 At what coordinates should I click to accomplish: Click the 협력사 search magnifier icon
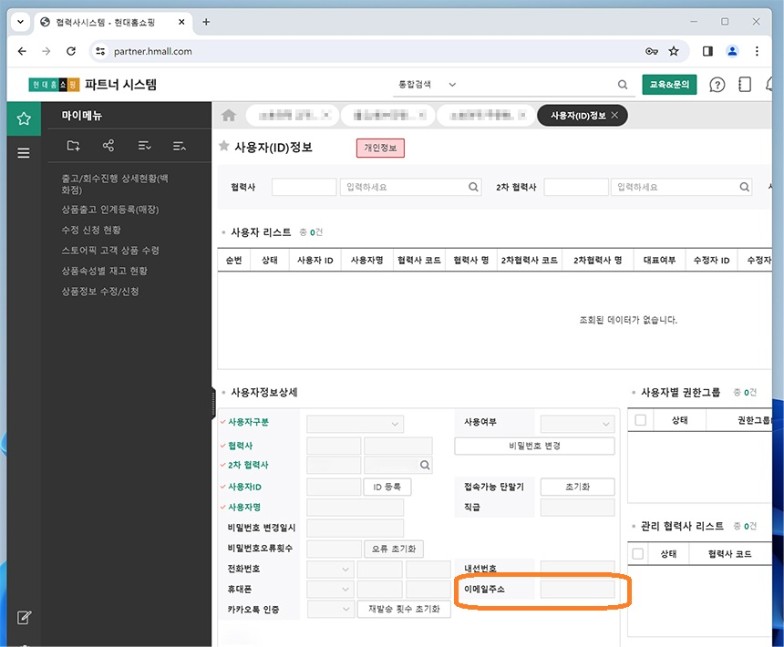473,187
